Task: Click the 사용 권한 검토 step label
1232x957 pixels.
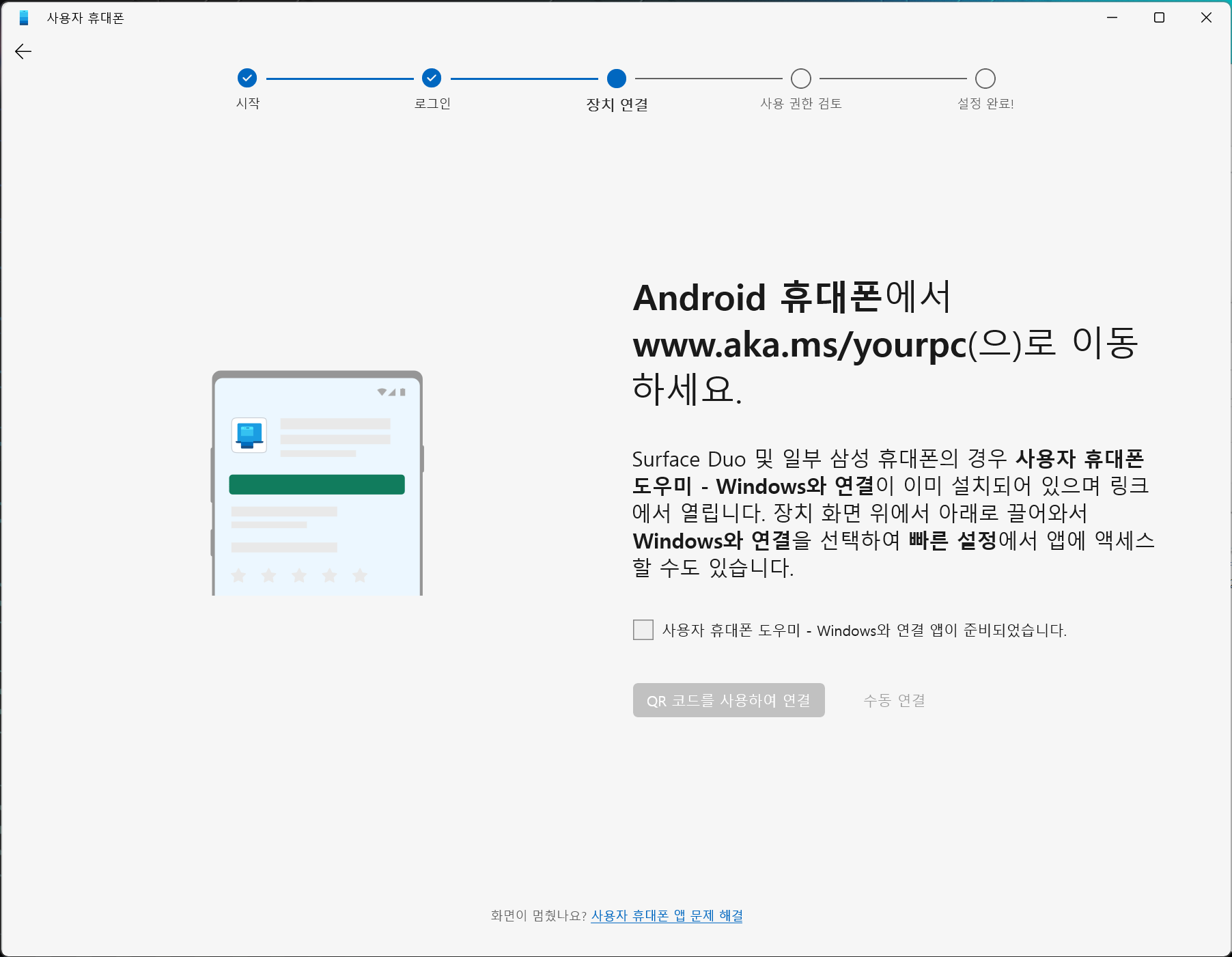Action: pyautogui.click(x=801, y=103)
